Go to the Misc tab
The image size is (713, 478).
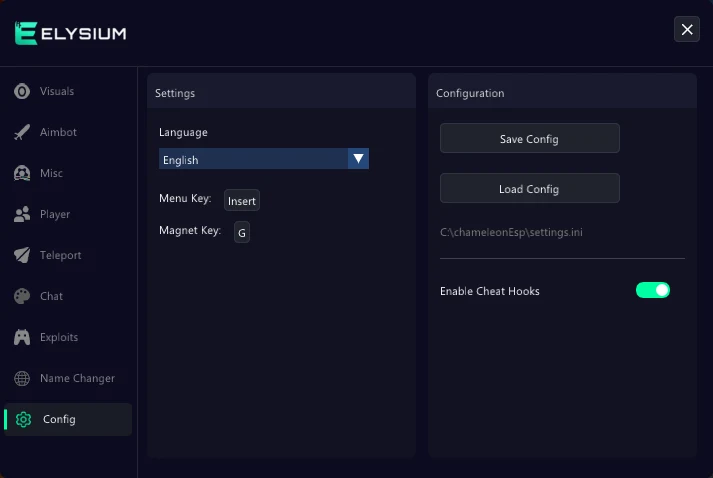tap(51, 173)
